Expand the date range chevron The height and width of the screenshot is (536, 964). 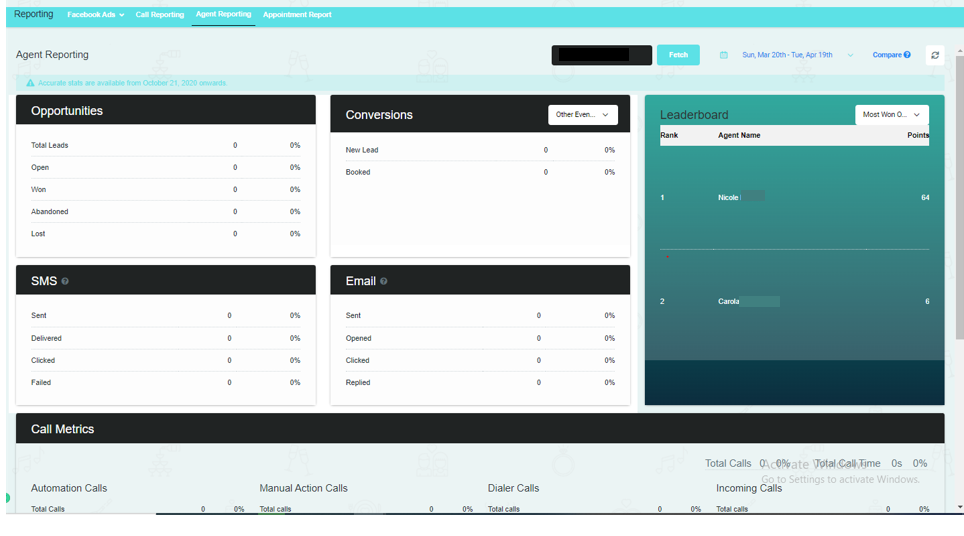tap(850, 55)
